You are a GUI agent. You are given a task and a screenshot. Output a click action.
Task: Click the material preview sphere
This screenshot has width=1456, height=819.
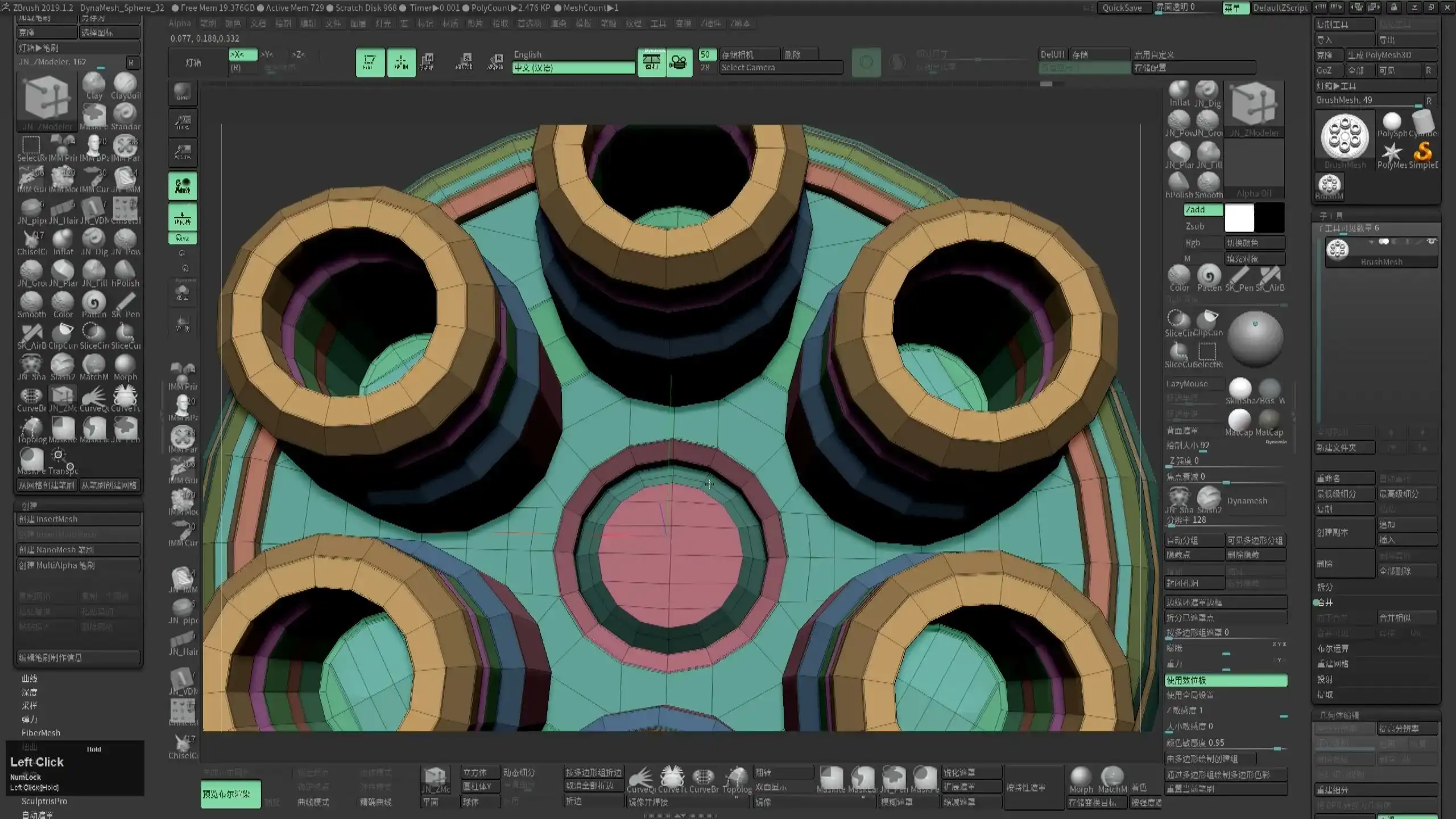[1255, 338]
